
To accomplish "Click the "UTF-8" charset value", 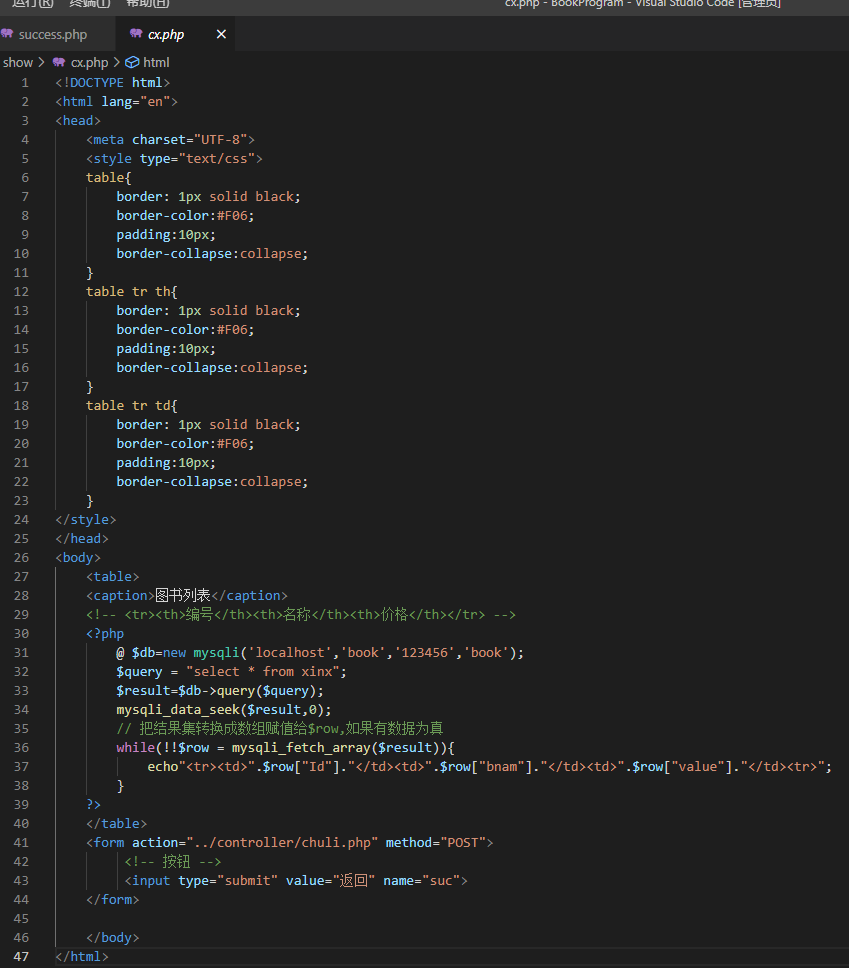I will coord(220,140).
